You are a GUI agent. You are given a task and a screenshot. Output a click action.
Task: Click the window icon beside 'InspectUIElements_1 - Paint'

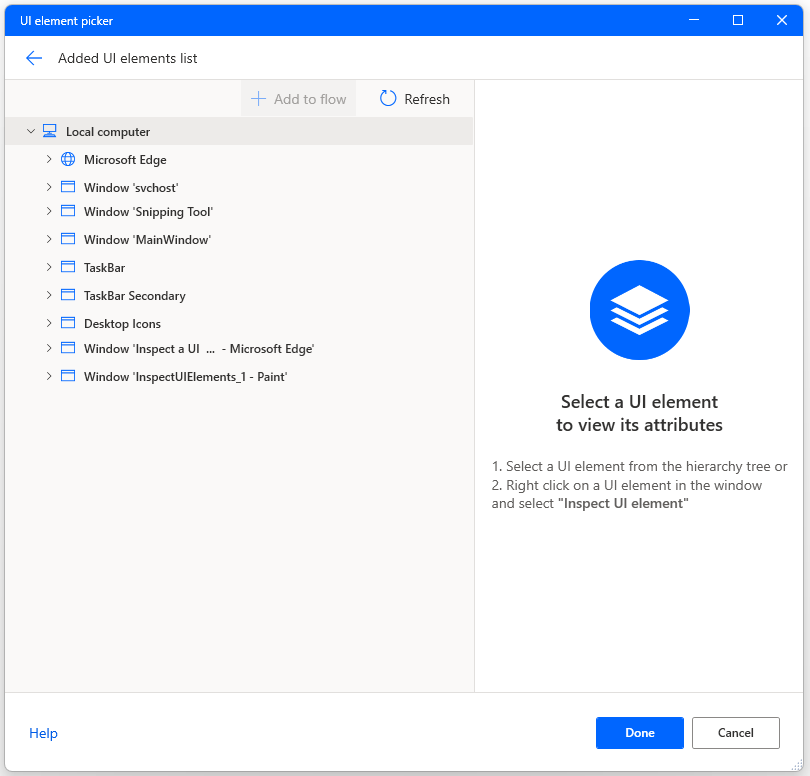pos(68,376)
